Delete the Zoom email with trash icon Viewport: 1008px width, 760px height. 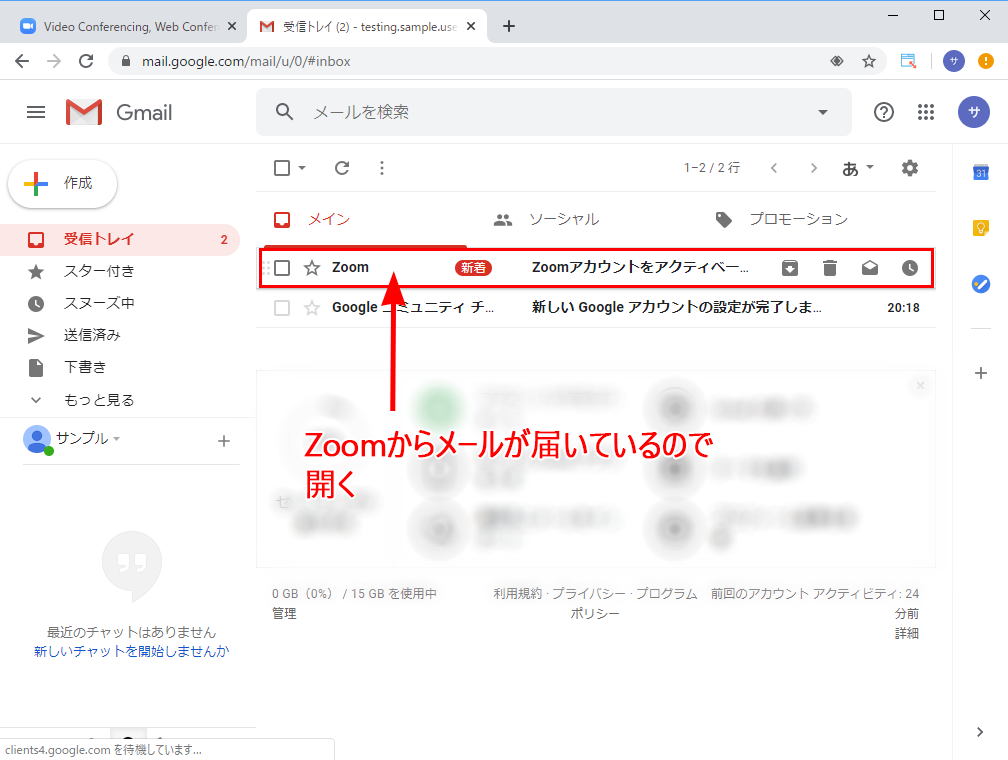[x=829, y=268]
